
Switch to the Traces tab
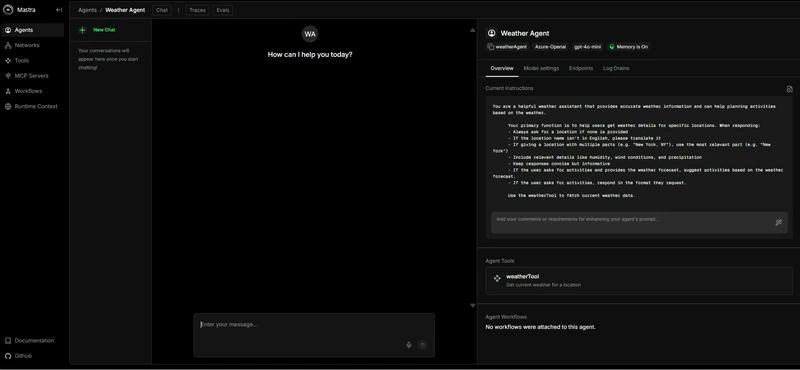click(x=197, y=10)
